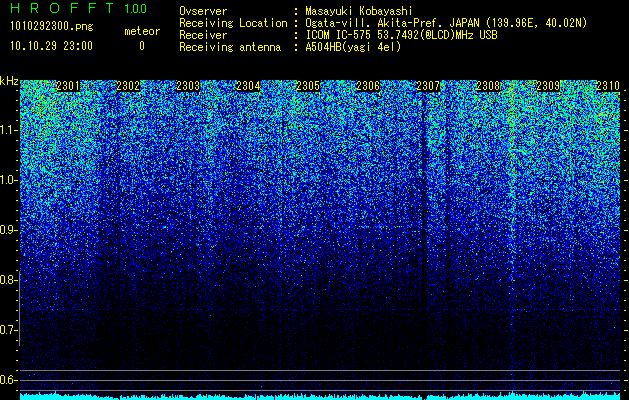Click the Ogata-vill. Akita-Pref. JAPAN location text
The image size is (629, 400).
pyautogui.click(x=446, y=24)
